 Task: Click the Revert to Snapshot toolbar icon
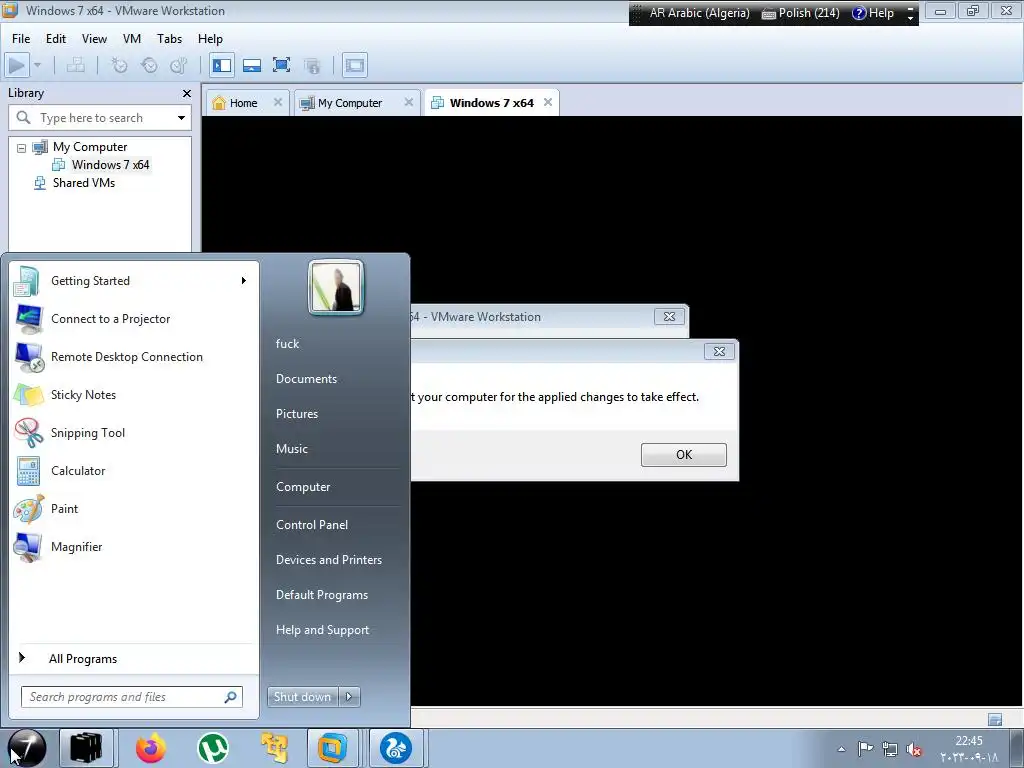tap(149, 65)
